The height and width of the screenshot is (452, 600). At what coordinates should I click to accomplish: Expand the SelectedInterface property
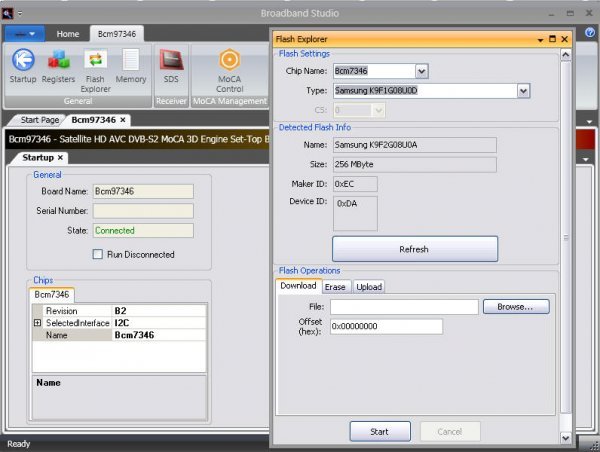(x=37, y=323)
